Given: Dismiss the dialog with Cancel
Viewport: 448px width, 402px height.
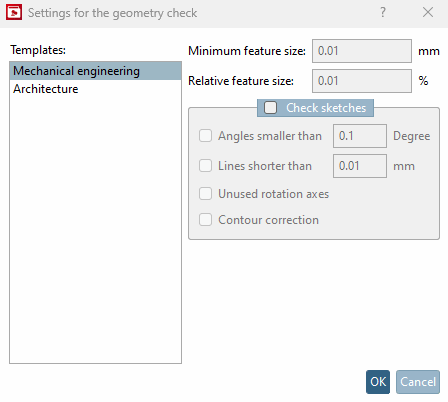Looking at the screenshot, I should click(418, 382).
